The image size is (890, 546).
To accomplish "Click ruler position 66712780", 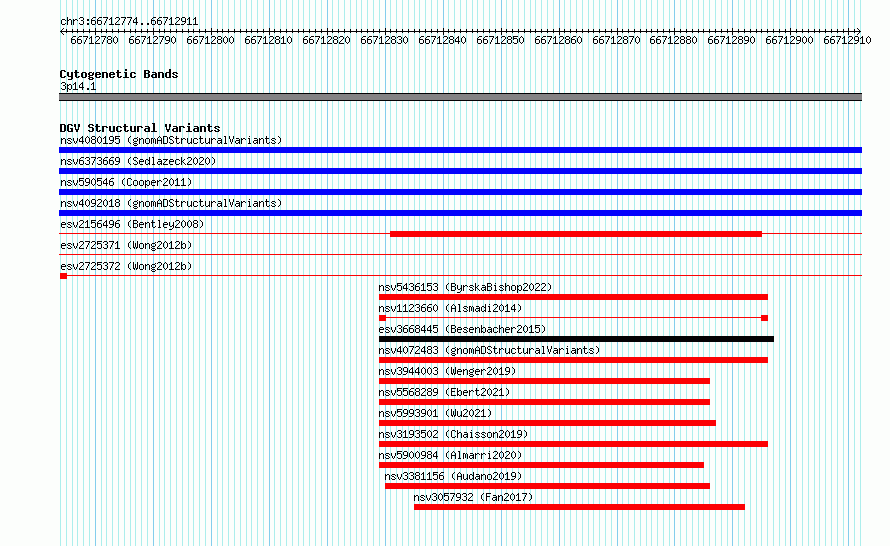I will coord(94,40).
